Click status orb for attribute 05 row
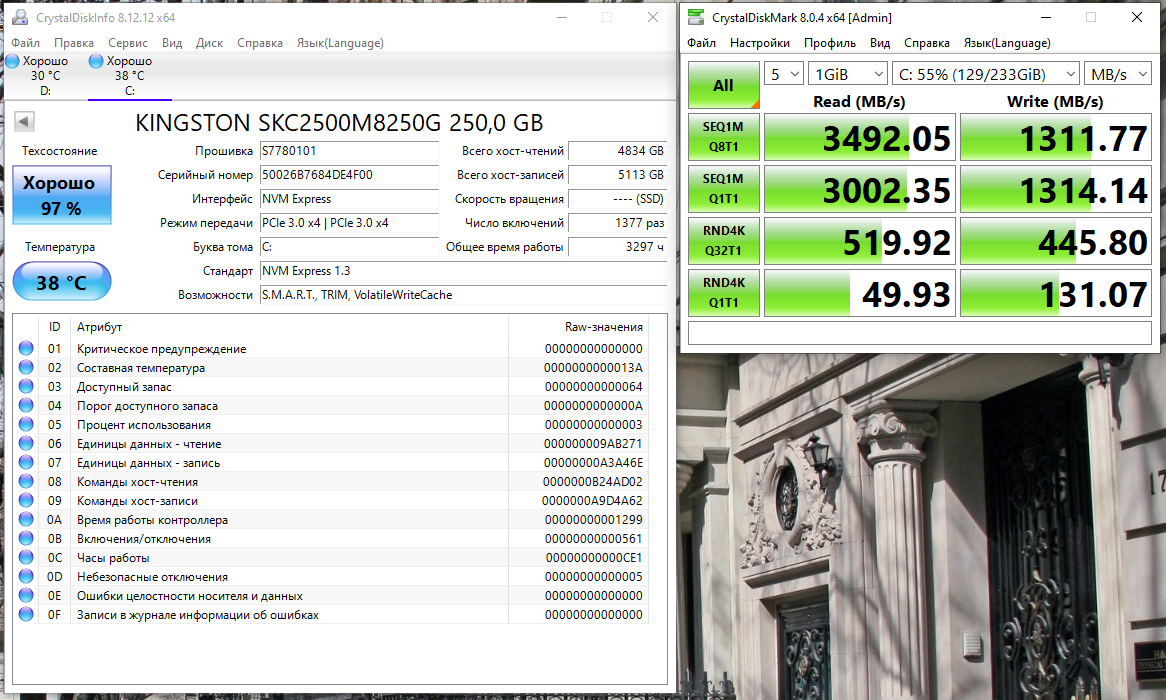 click(x=26, y=425)
